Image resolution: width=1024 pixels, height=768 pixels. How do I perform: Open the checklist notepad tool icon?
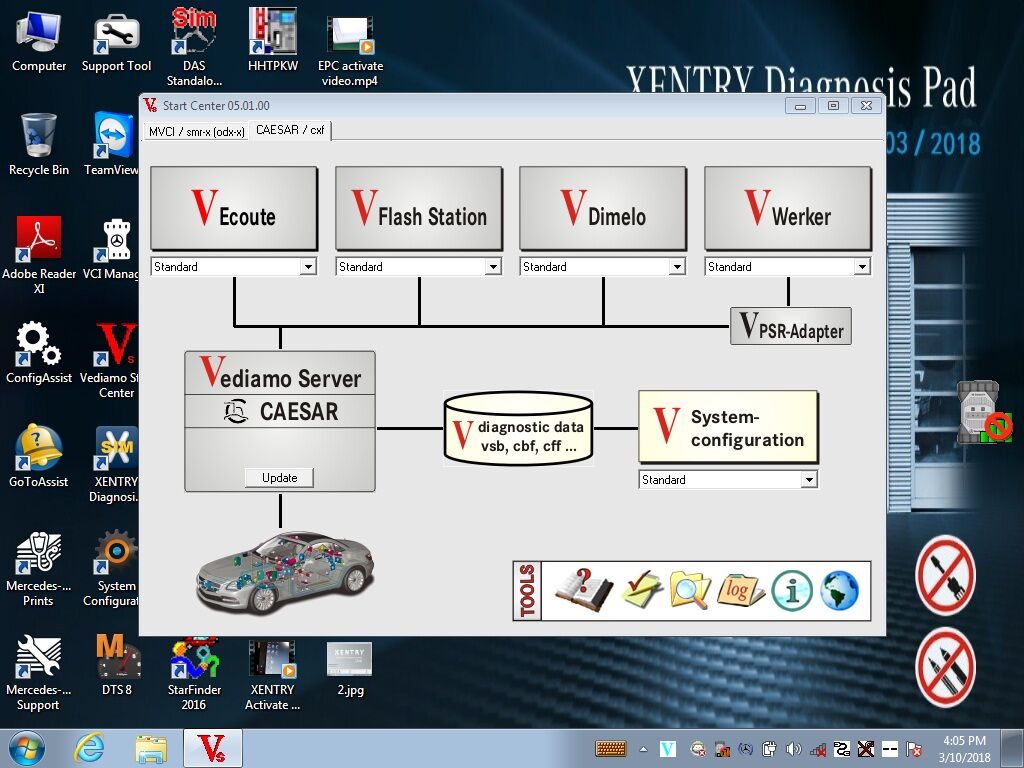tap(641, 590)
